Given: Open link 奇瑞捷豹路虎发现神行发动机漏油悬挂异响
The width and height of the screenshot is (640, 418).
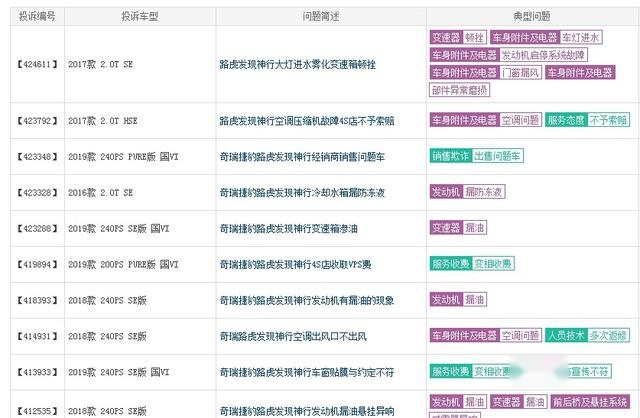Looking at the screenshot, I should [x=307, y=410].
